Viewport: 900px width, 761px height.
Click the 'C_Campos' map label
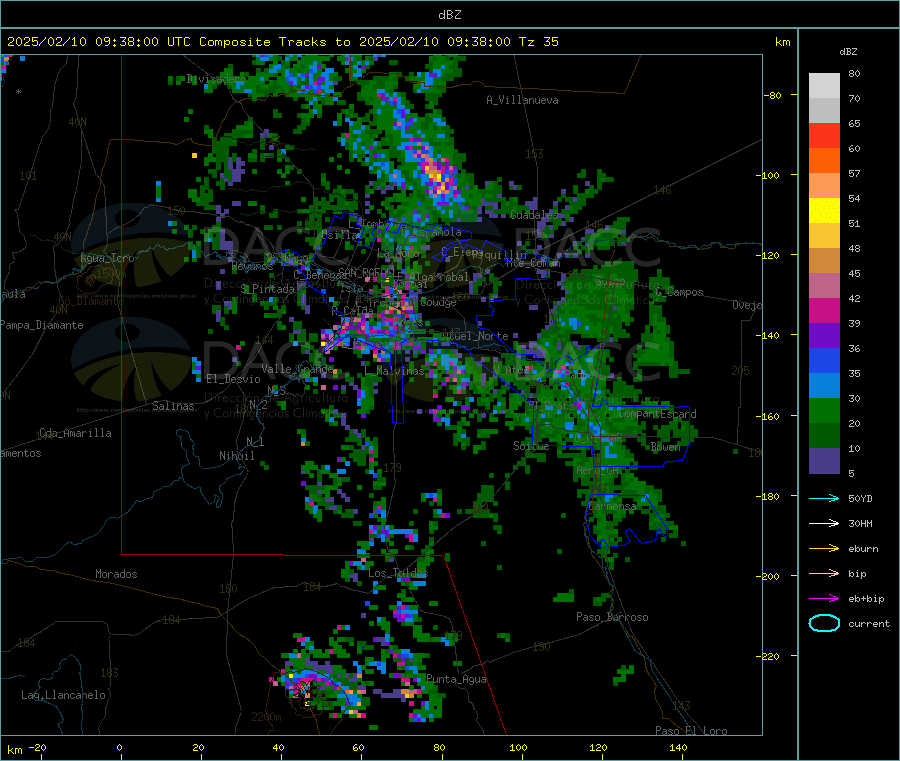click(x=679, y=292)
